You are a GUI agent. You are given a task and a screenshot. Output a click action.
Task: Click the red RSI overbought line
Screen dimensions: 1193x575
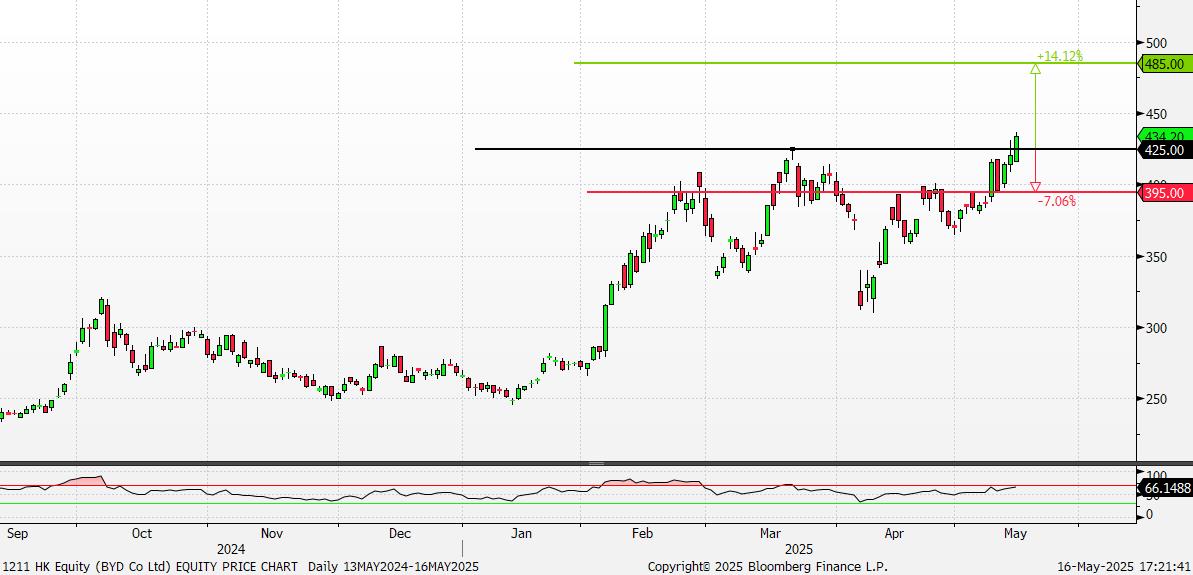pos(568,485)
